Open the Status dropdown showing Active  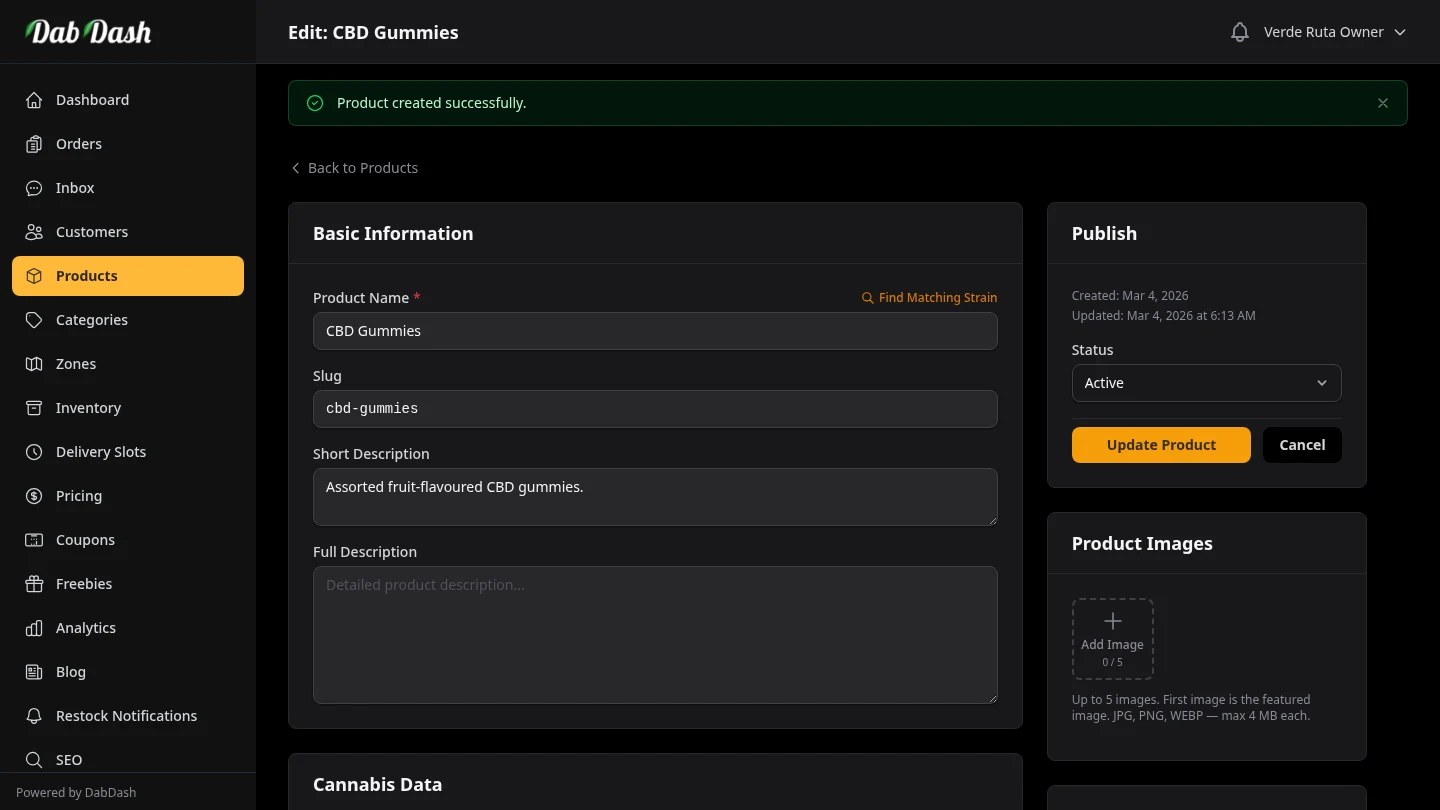(1206, 383)
